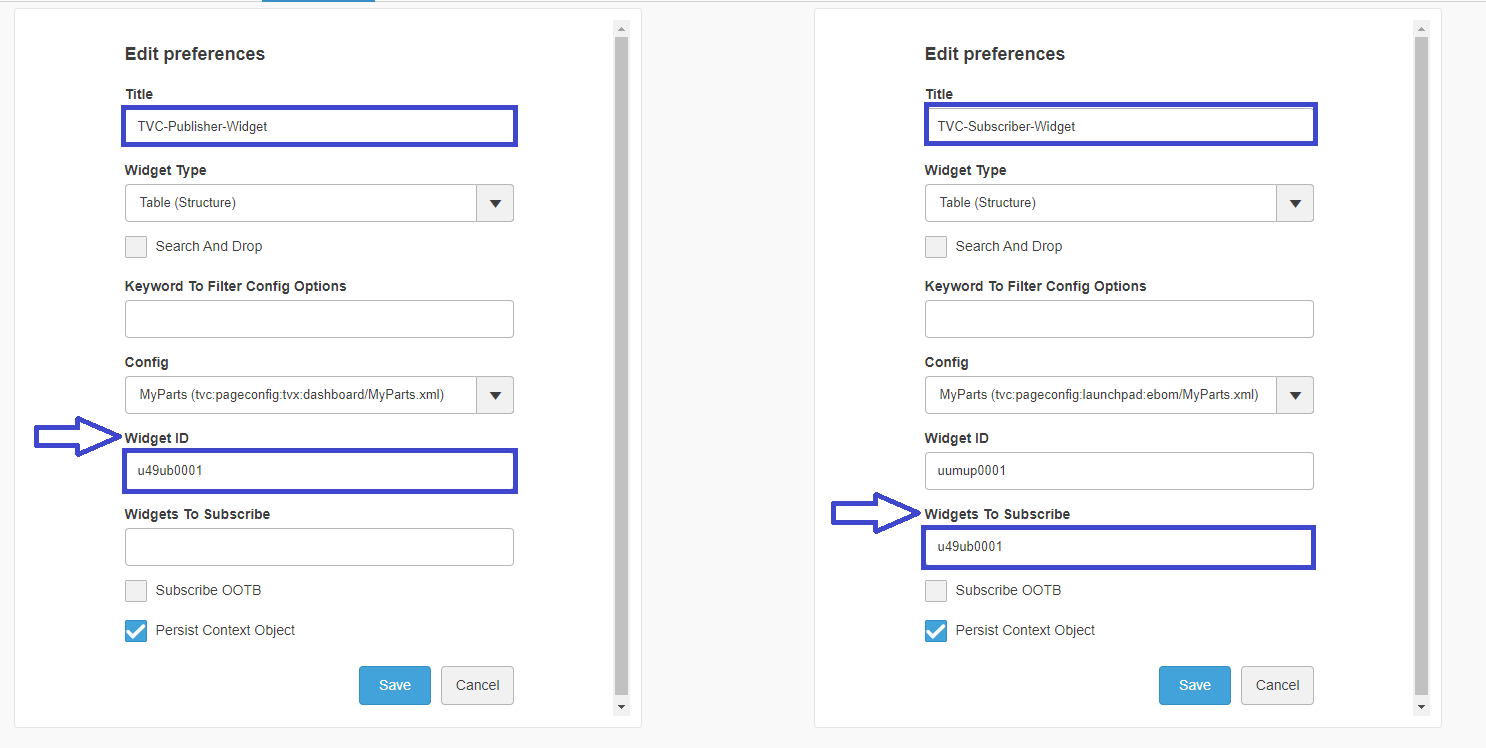The height and width of the screenshot is (748, 1486).
Task: Enable Subscribe OOTB in Subscriber panel
Action: pos(936,591)
